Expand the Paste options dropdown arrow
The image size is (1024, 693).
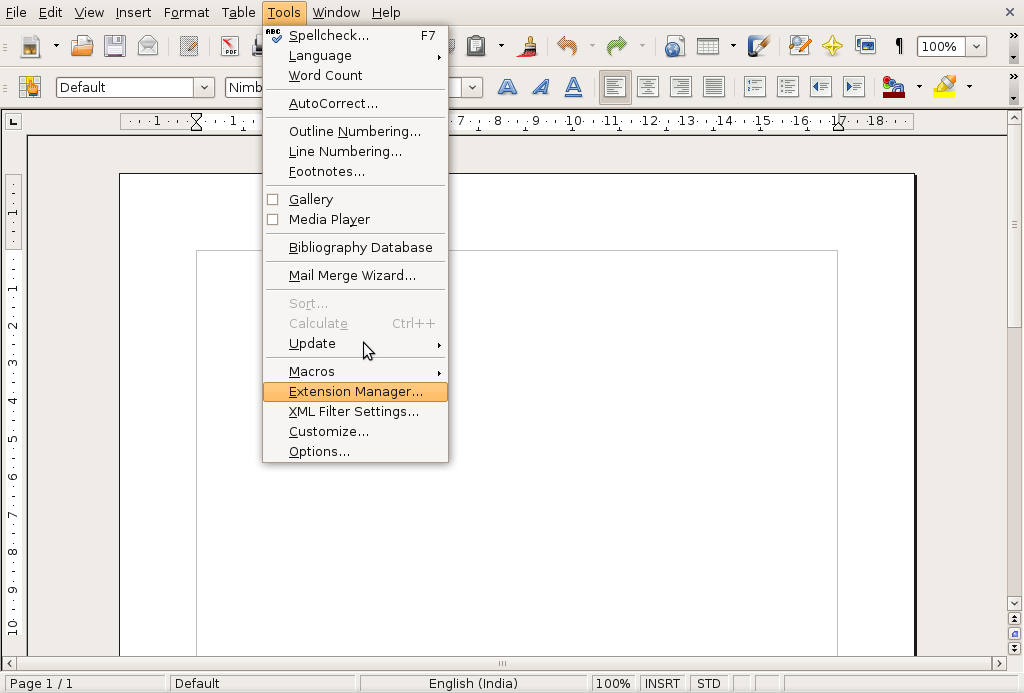point(501,46)
